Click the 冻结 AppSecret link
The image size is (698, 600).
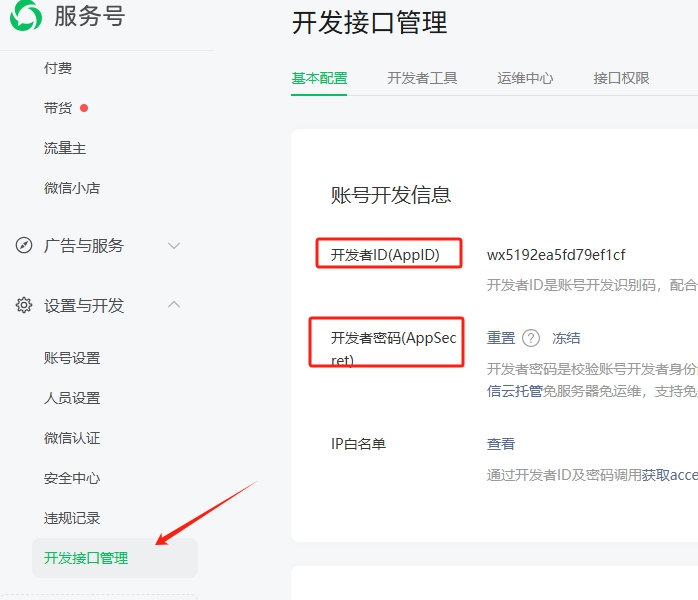566,338
